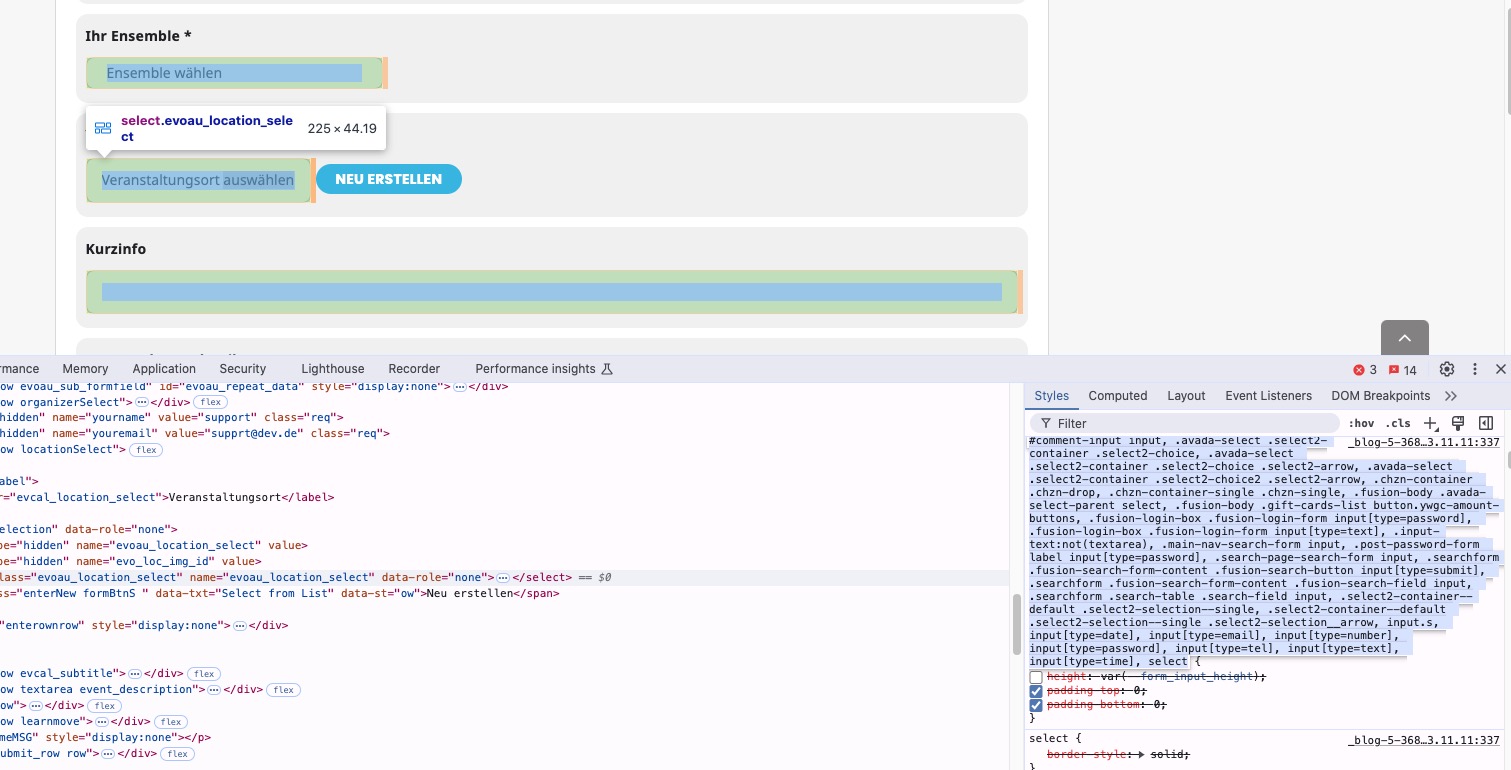1511x770 pixels.
Task: Expand ellipsis of organizerSelect div
Action: (x=141, y=402)
